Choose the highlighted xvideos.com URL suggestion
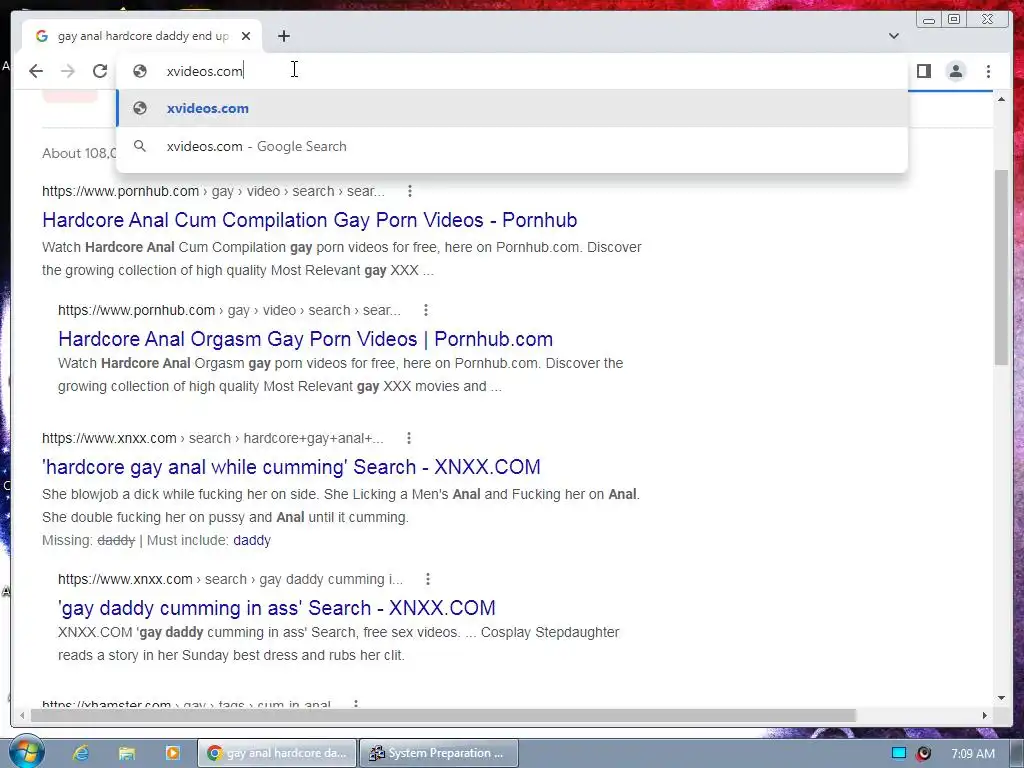The height and width of the screenshot is (768, 1024). coord(512,108)
